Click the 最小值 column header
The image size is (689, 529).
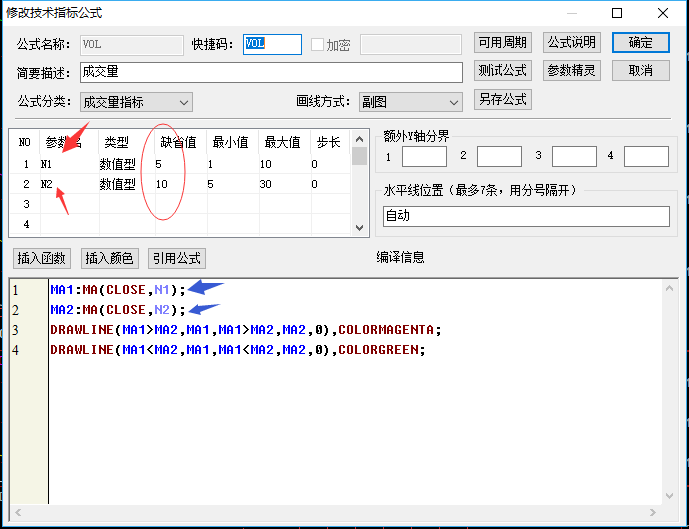(233, 142)
